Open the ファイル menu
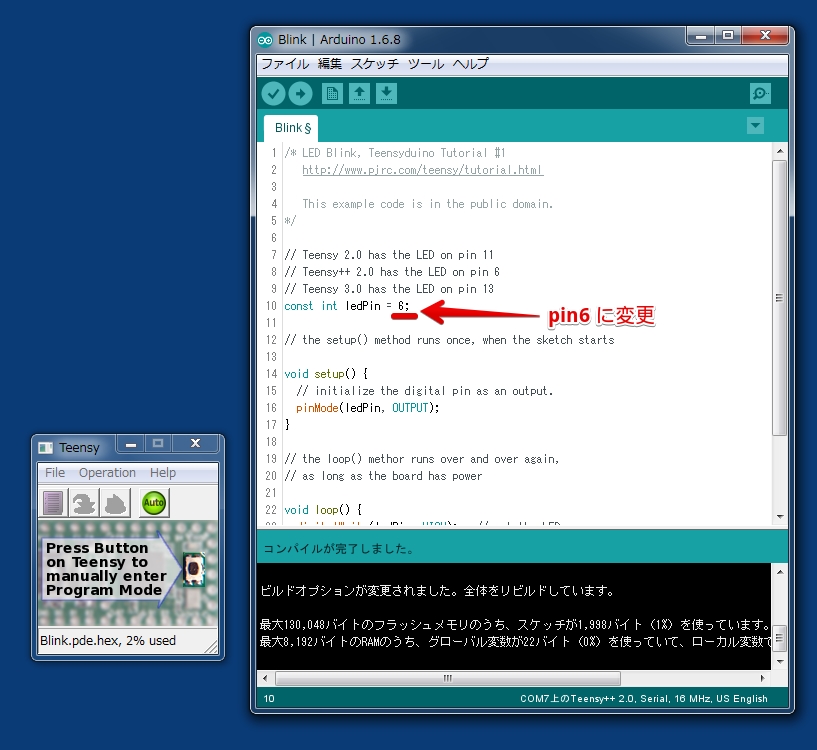This screenshot has width=817, height=750. (x=285, y=64)
